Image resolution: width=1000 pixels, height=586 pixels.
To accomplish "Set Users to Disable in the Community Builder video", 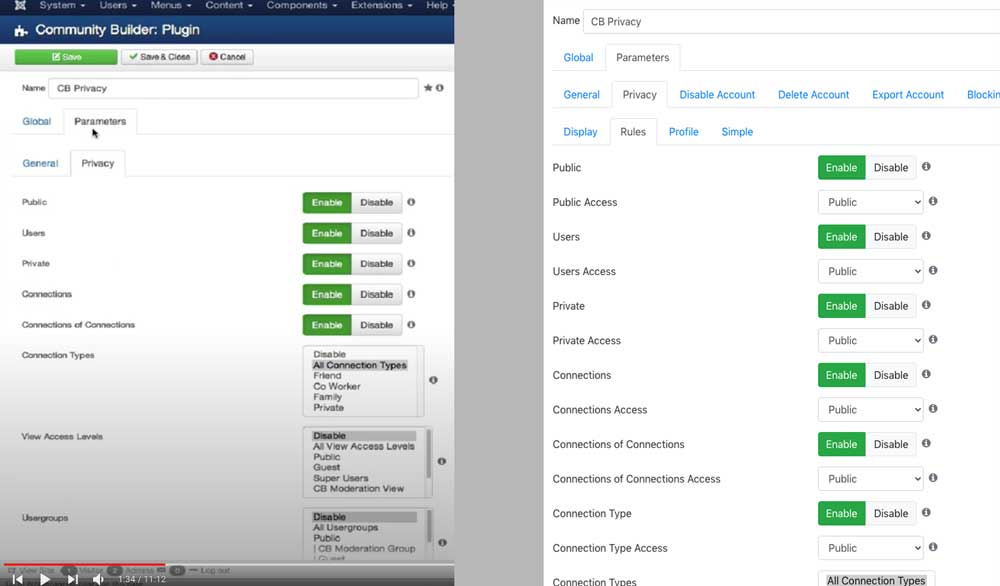I will pos(377,233).
